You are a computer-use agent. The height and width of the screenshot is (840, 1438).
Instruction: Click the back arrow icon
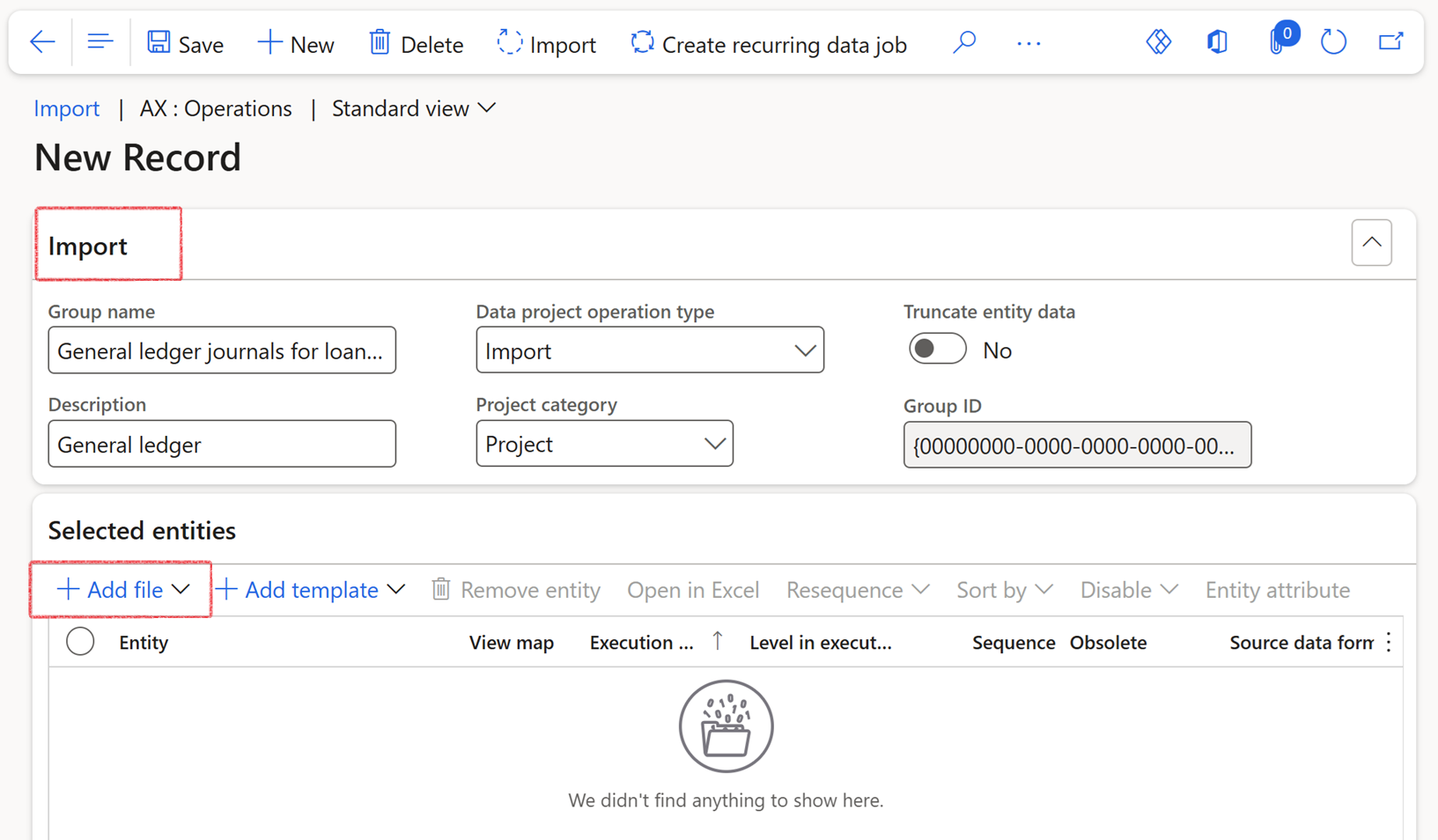click(42, 42)
